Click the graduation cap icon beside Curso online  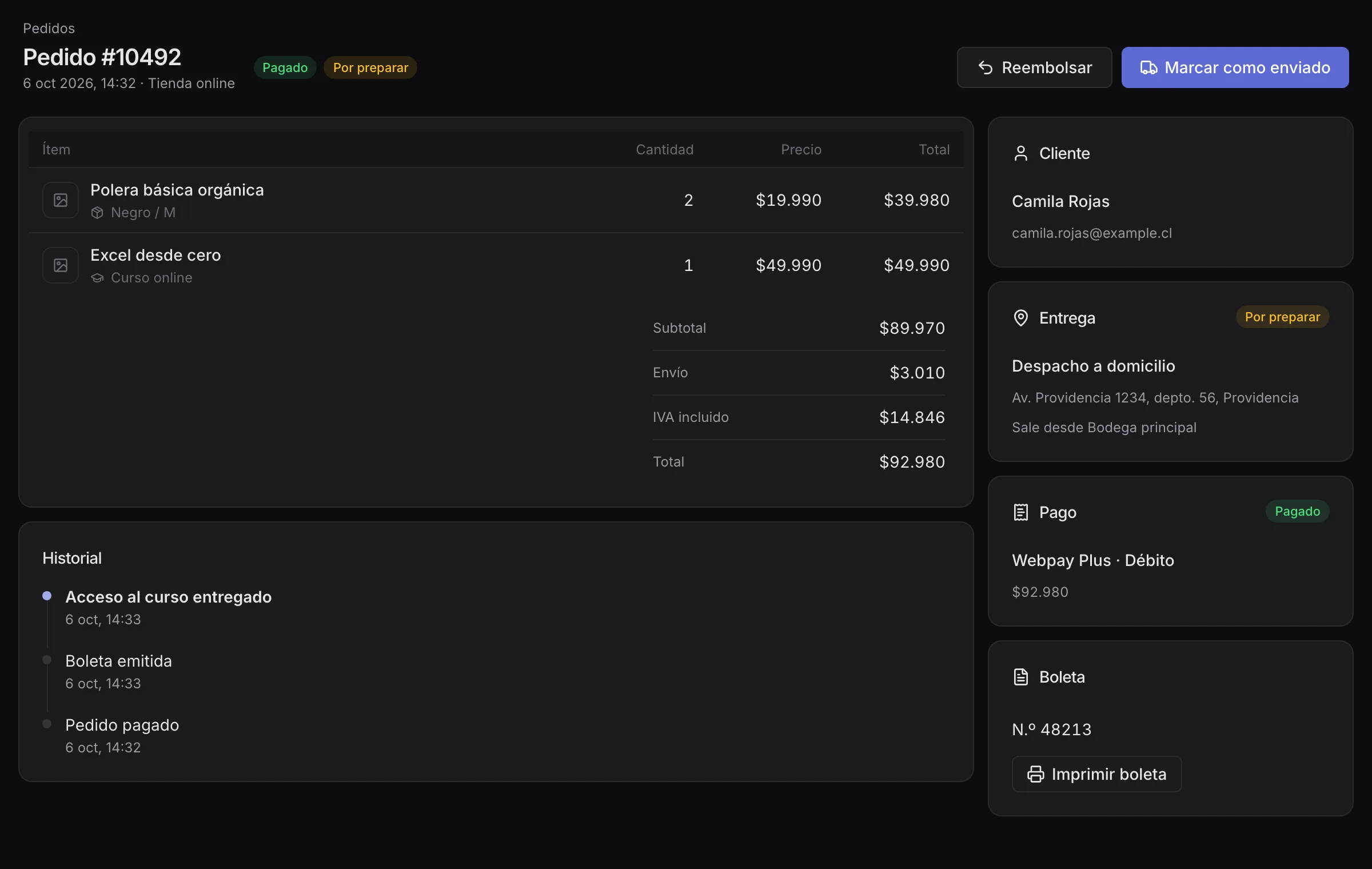(97, 278)
